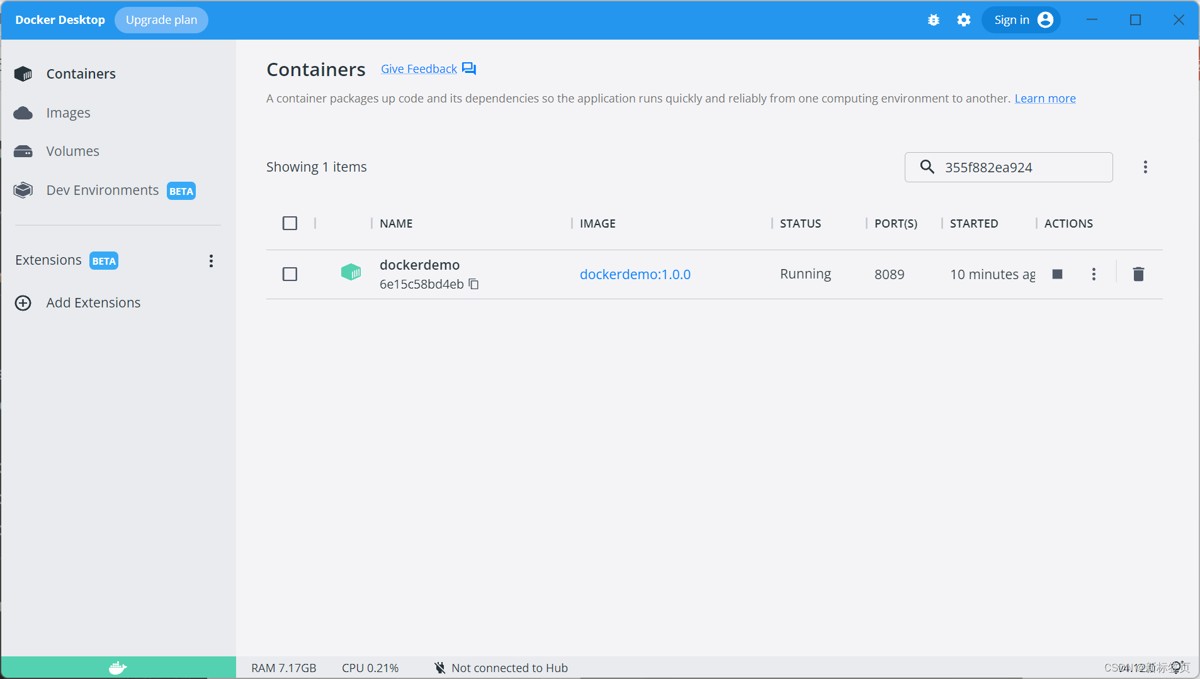Image resolution: width=1200 pixels, height=679 pixels.
Task: Click Add Extensions
Action: point(93,303)
